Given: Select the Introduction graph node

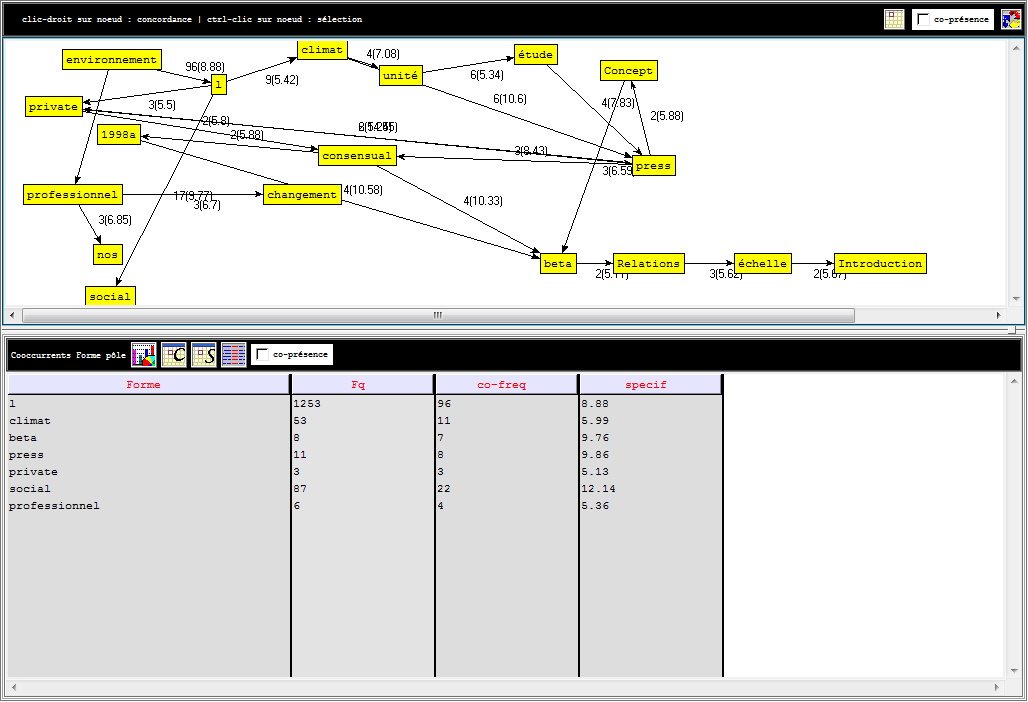Looking at the screenshot, I should pos(880,263).
